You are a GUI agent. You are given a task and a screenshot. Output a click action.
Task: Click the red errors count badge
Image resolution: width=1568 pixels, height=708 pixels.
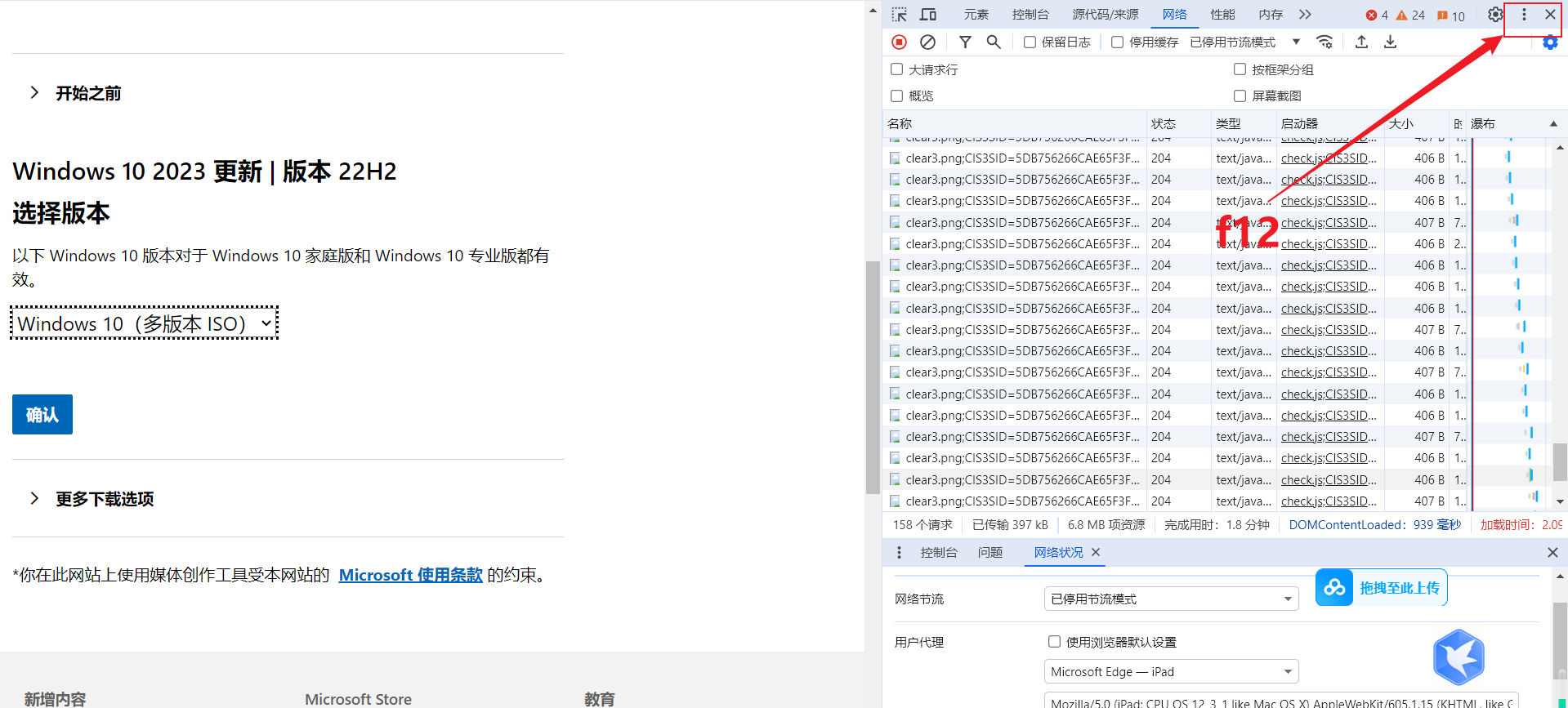[1377, 16]
